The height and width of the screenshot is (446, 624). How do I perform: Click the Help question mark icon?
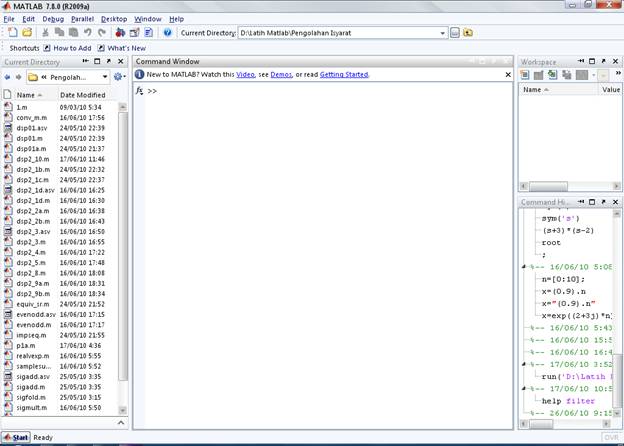167,32
